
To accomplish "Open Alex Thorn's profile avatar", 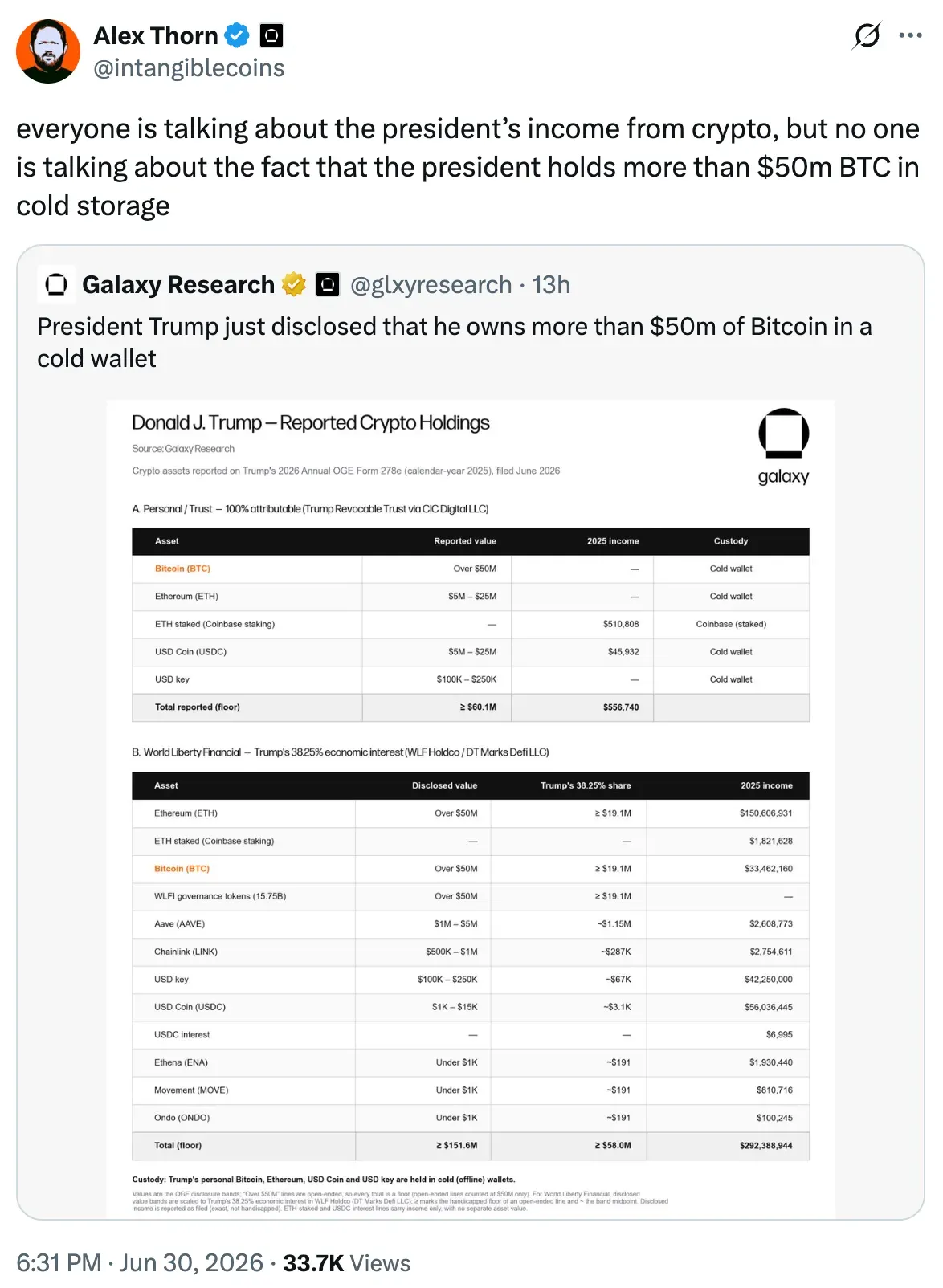I will 48,51.
